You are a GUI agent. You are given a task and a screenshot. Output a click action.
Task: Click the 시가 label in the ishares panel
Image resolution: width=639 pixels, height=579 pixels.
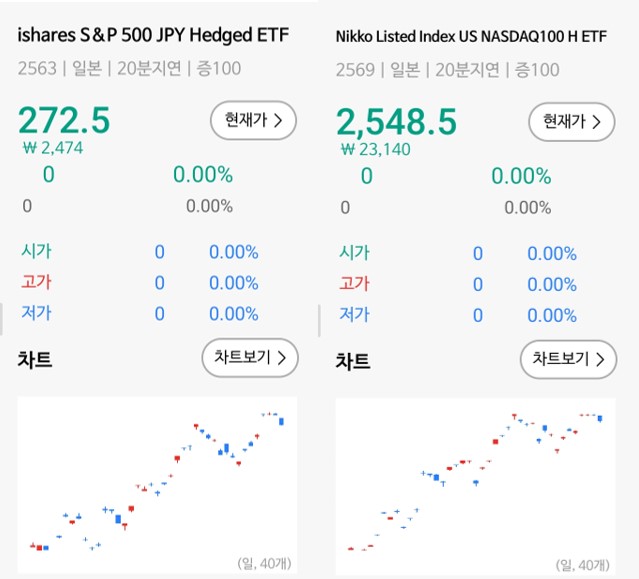36,251
